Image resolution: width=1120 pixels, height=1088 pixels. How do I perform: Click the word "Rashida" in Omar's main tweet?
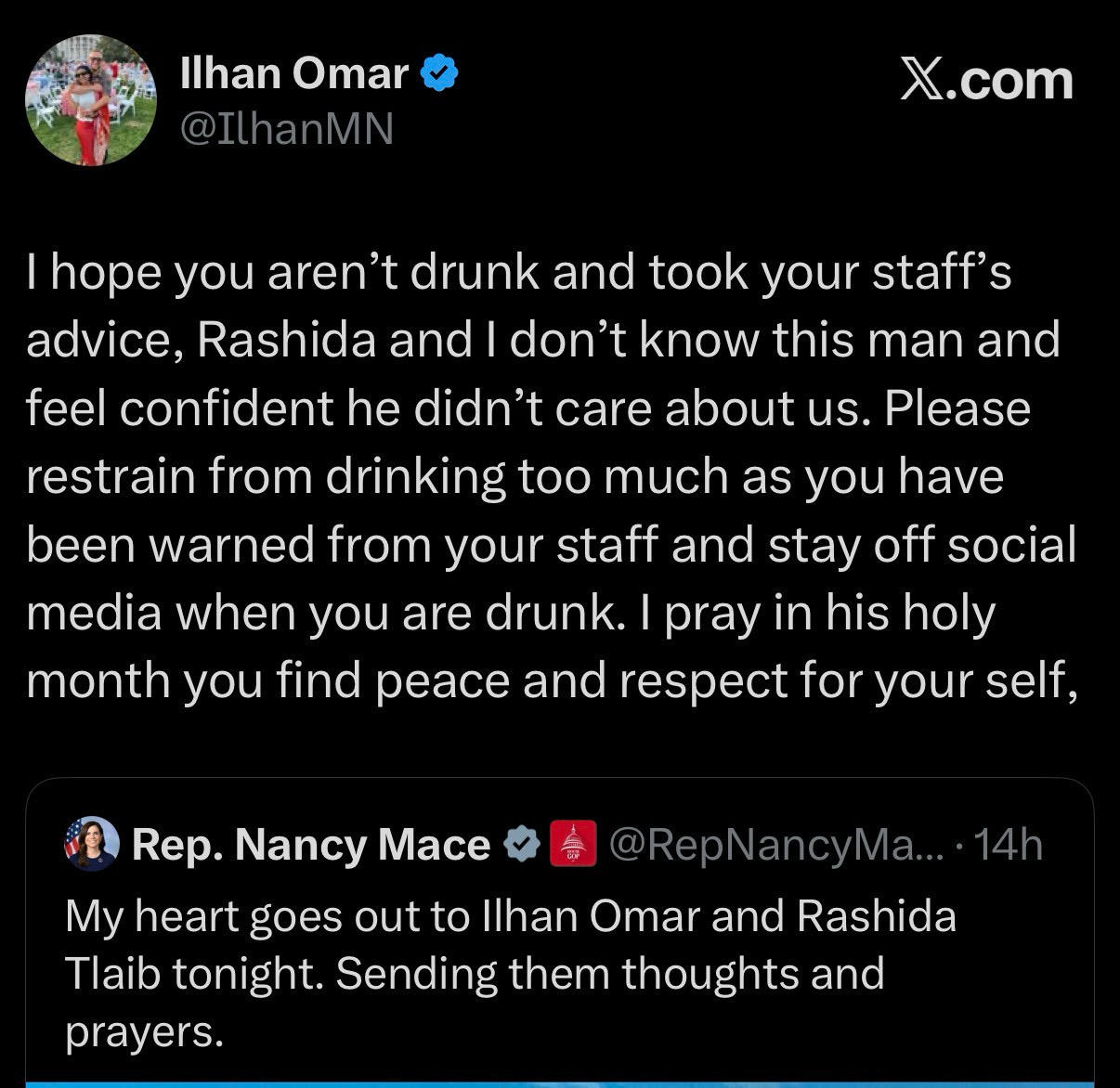tap(286, 341)
